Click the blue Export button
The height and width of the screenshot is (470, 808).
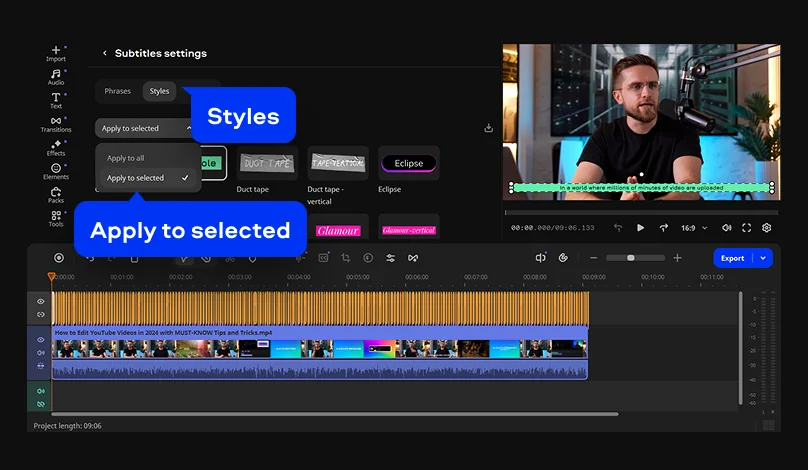733,258
